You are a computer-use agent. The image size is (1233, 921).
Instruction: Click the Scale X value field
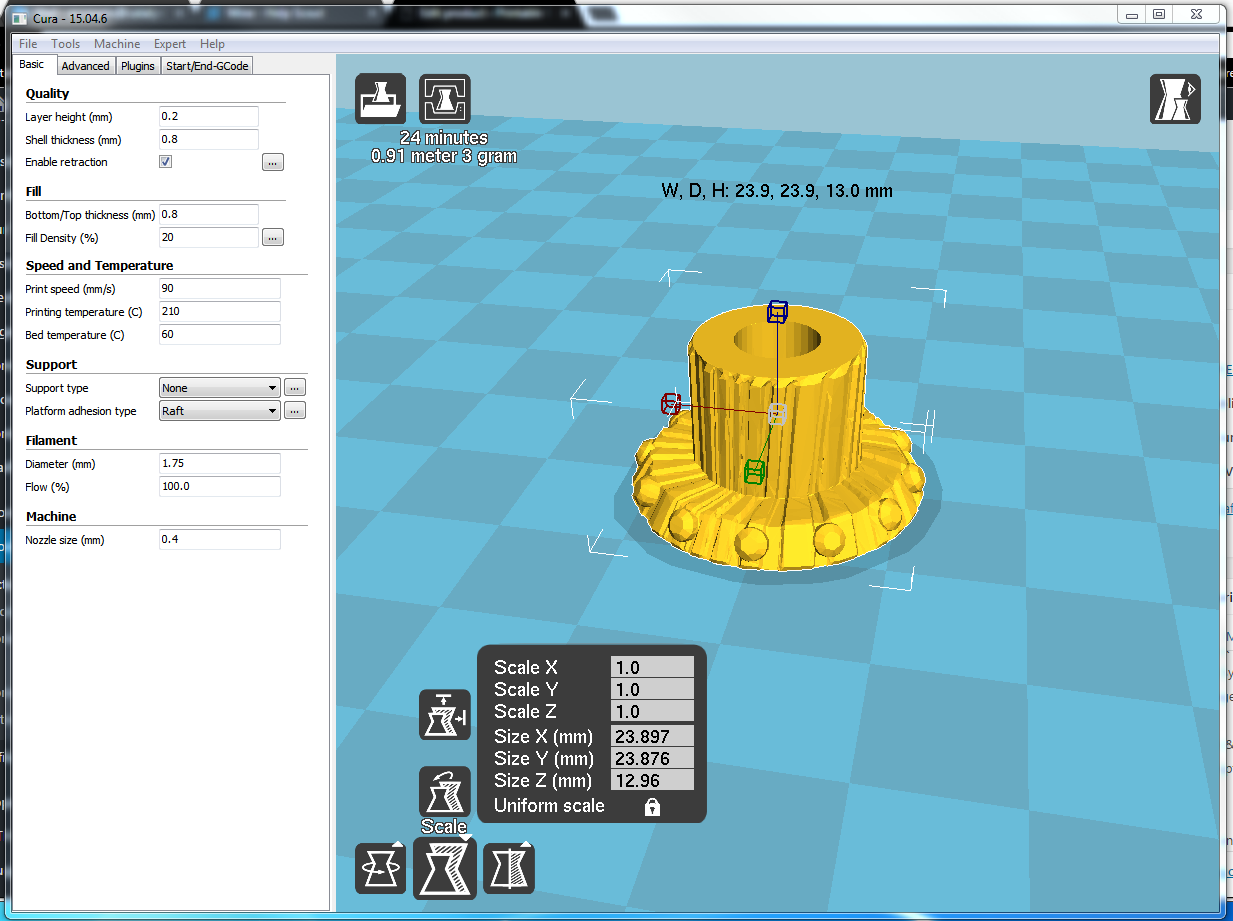[x=652, y=668]
